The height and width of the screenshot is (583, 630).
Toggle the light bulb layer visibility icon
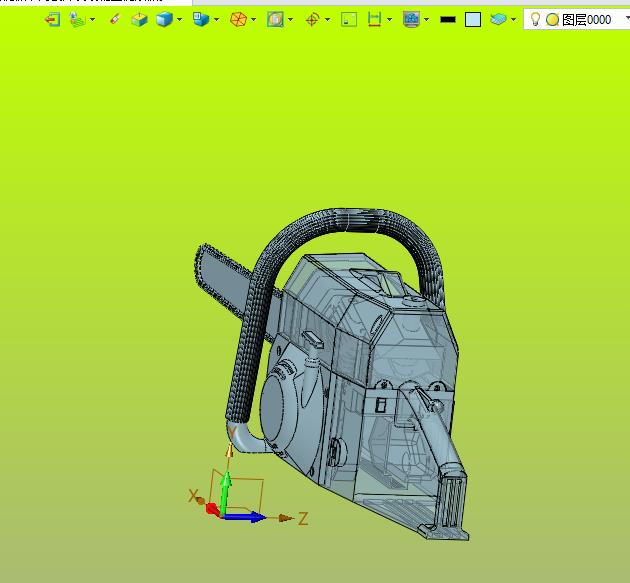(x=535, y=19)
